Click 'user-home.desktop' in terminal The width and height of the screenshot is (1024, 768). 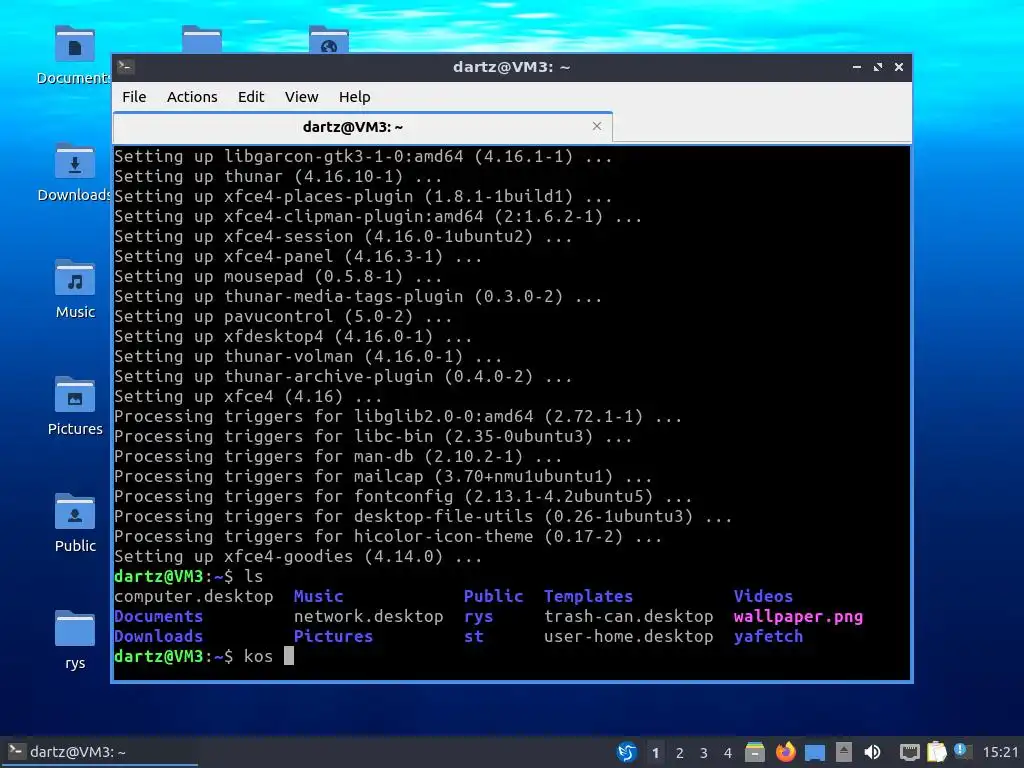point(628,636)
